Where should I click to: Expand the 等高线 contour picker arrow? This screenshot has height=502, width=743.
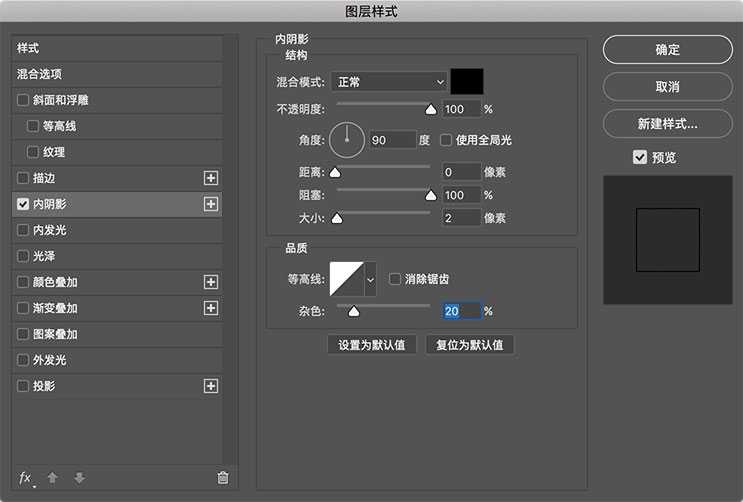370,280
